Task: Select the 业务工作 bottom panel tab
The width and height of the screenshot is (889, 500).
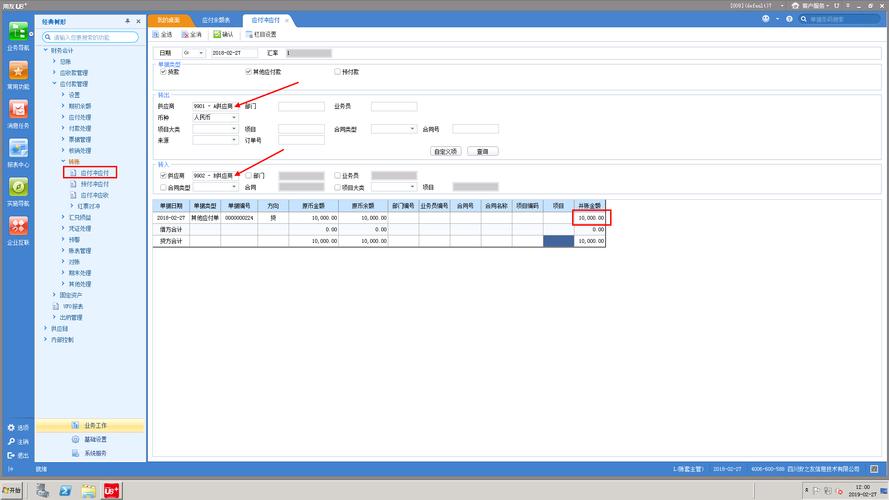Action: click(90, 425)
